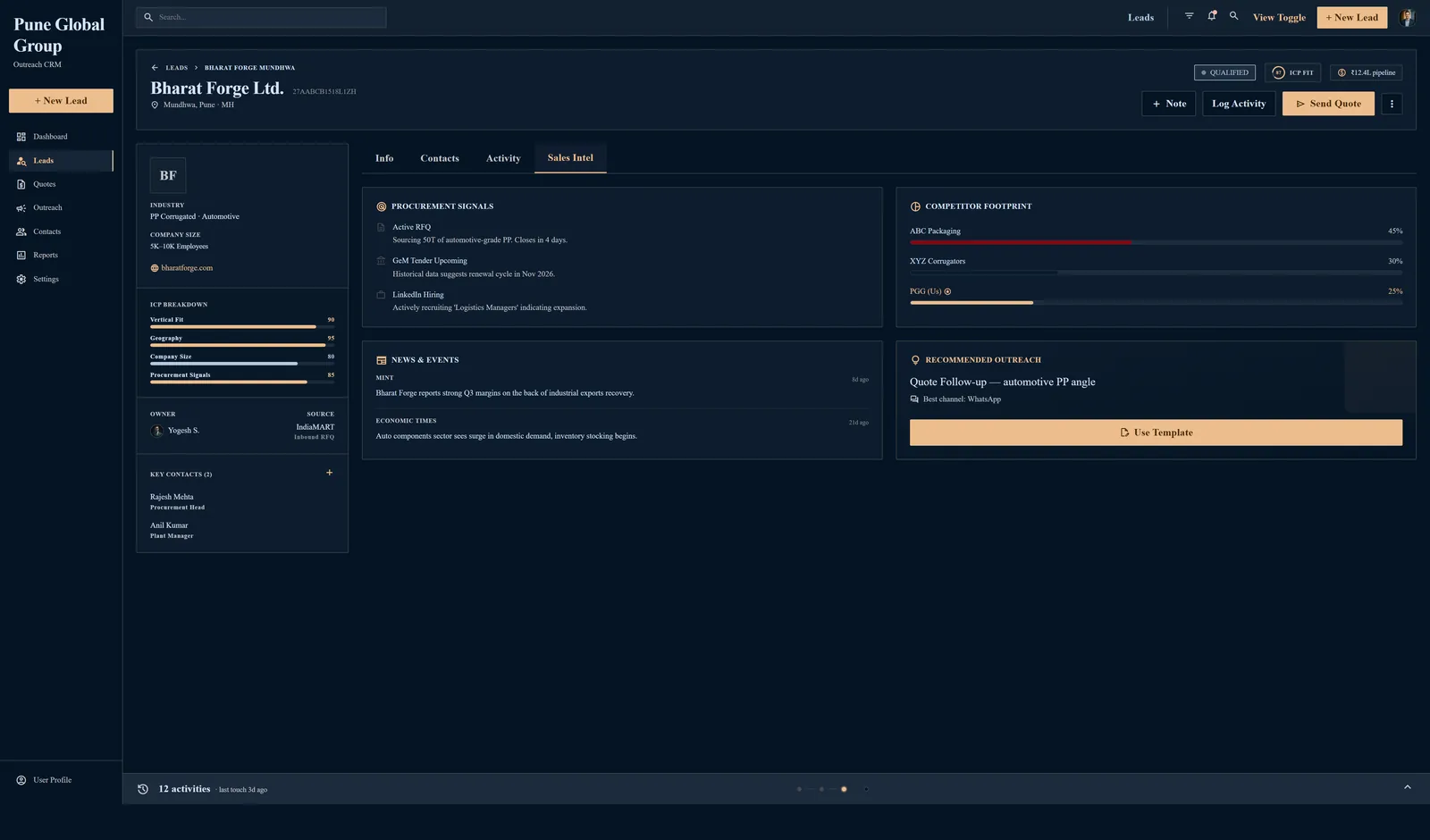Click the Send Quote button
Viewport: 1430px width, 840px height.
coord(1328,104)
